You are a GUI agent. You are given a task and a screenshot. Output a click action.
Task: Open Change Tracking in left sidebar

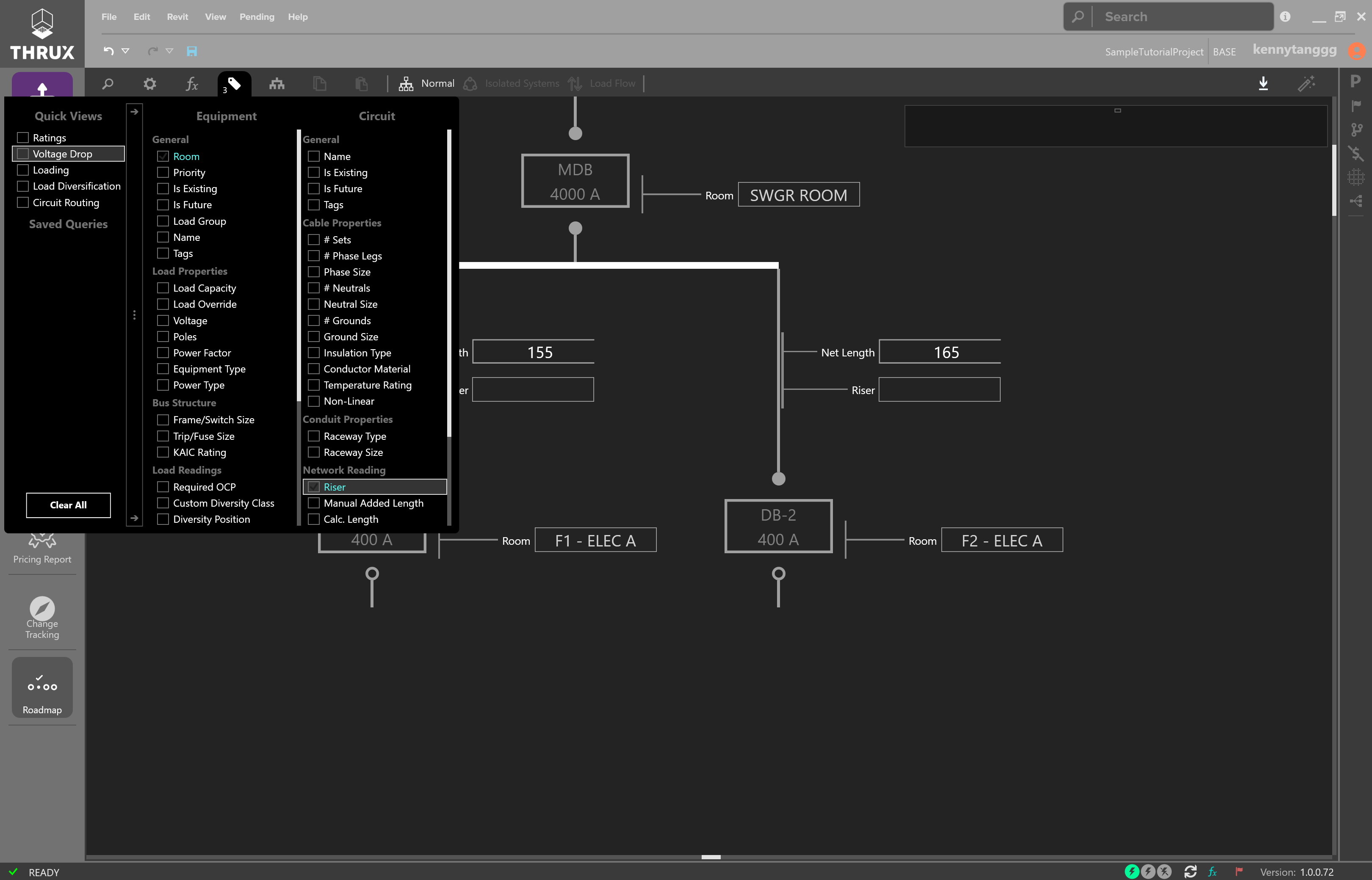click(x=42, y=618)
